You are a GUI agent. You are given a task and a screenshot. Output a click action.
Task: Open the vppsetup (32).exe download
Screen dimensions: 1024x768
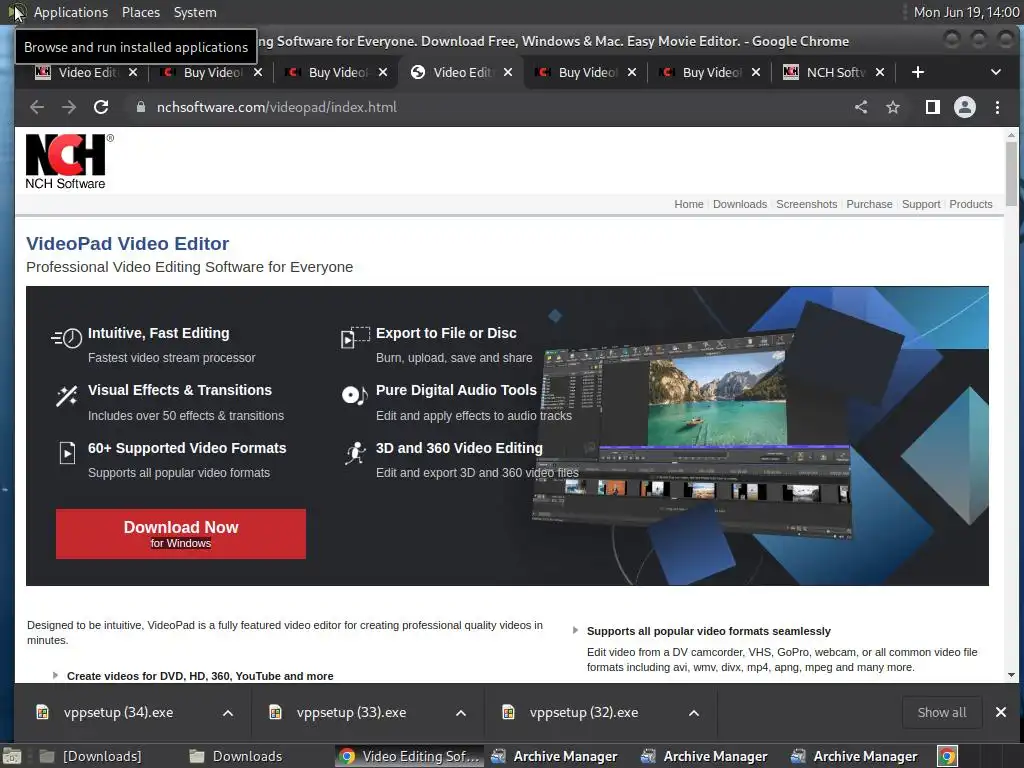click(x=583, y=712)
